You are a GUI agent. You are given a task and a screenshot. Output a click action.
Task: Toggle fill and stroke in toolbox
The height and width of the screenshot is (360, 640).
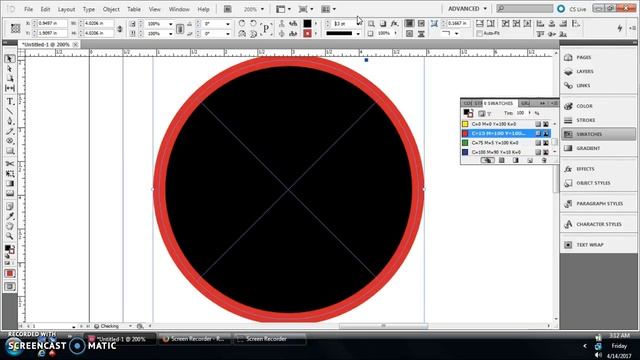(x=10, y=249)
